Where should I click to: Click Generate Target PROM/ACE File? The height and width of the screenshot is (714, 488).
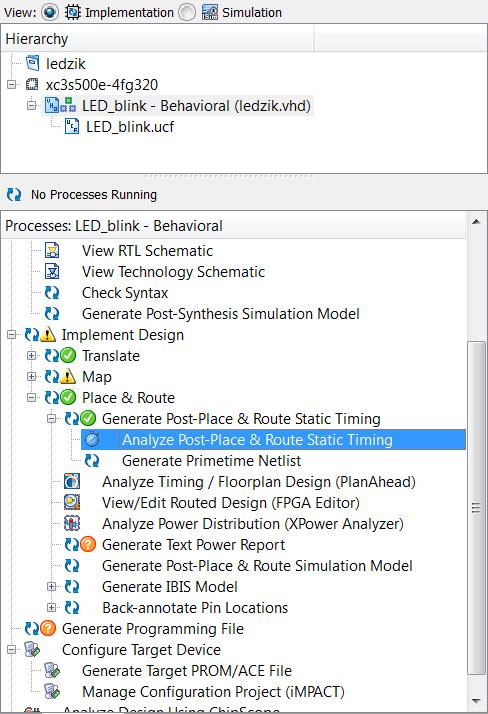[187, 670]
